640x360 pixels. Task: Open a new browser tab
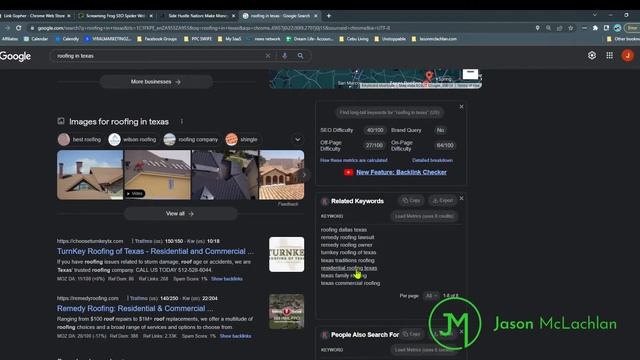tap(329, 16)
